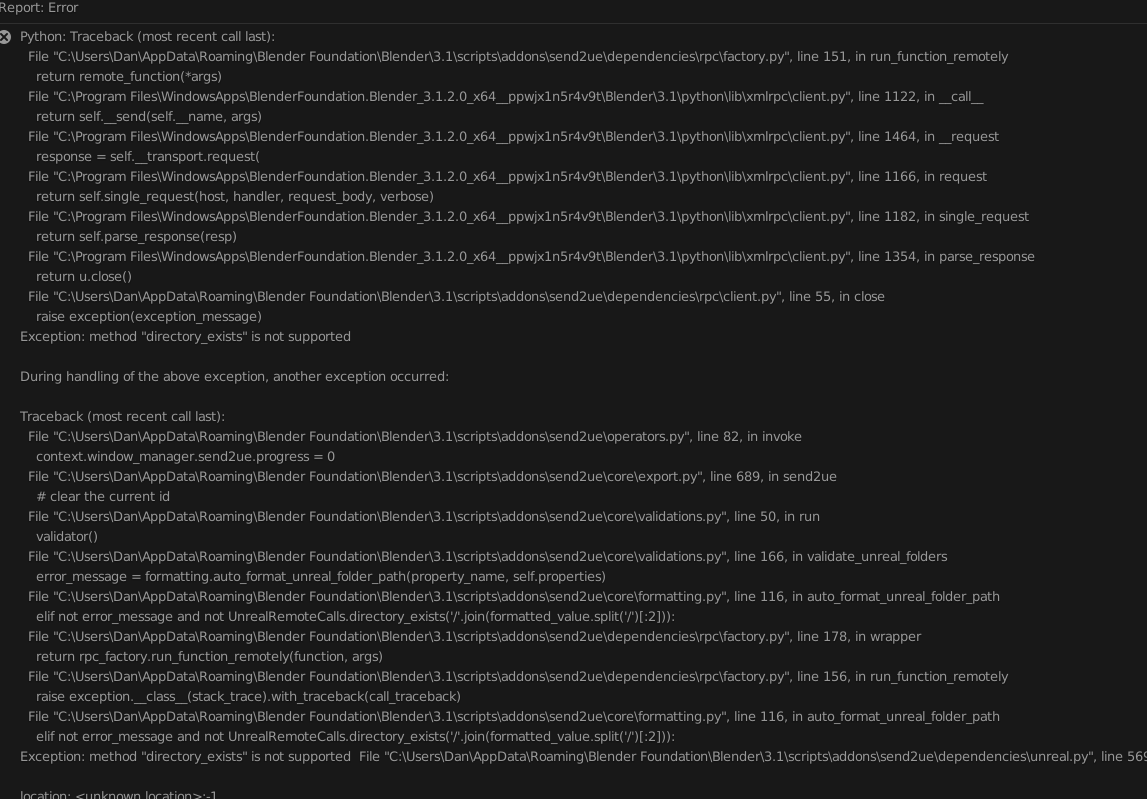Click the error dismiss icon beside Python traceback
Image resolution: width=1147 pixels, height=799 pixels.
click(x=7, y=37)
